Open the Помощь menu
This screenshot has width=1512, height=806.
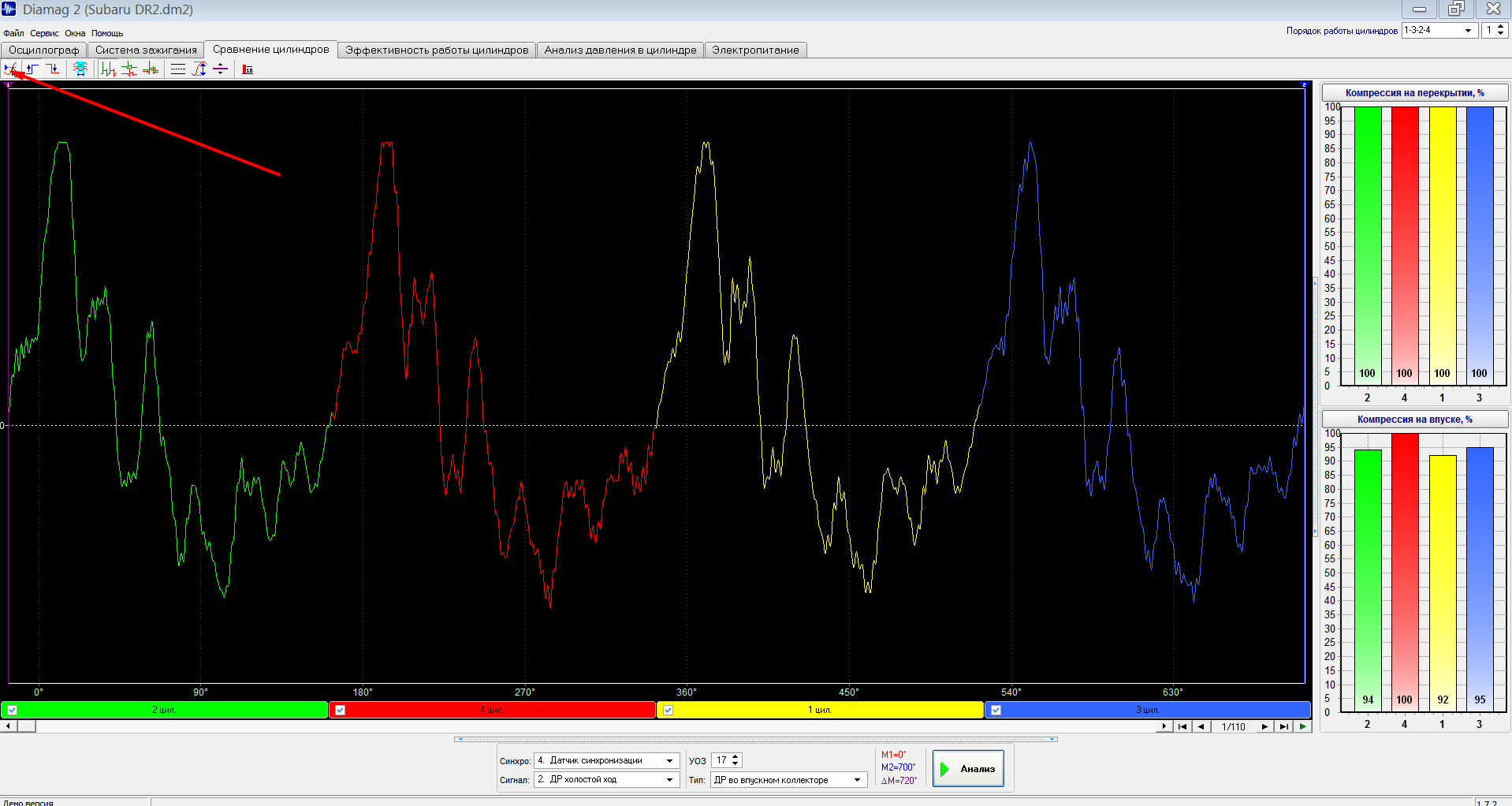coord(107,33)
